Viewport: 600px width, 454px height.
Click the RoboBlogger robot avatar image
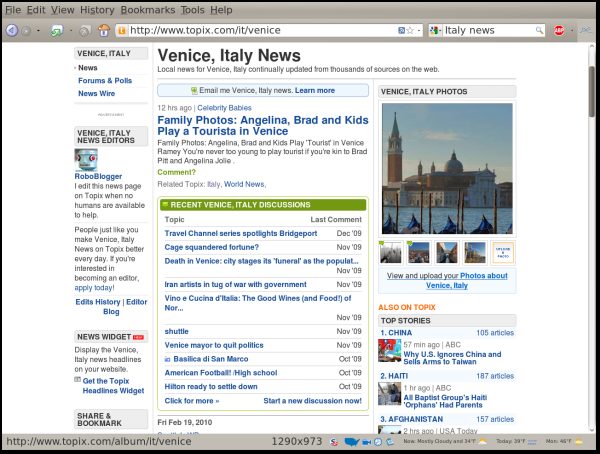[86, 160]
